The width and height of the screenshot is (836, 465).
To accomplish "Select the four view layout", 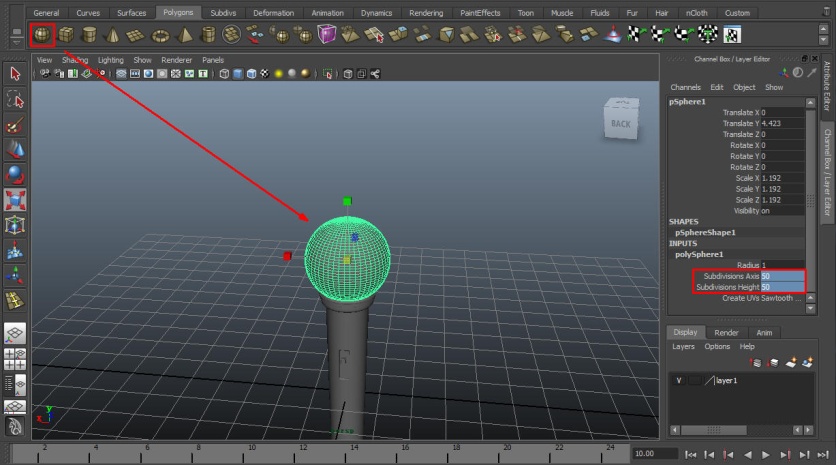I will click(15, 359).
